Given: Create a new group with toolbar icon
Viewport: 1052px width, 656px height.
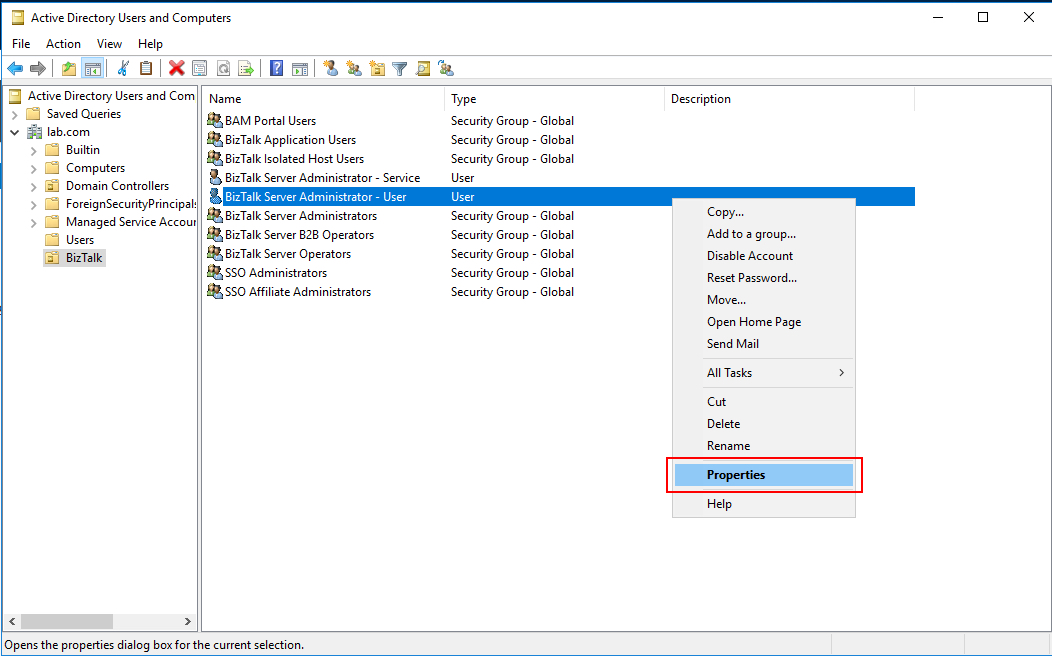Looking at the screenshot, I should (x=354, y=68).
